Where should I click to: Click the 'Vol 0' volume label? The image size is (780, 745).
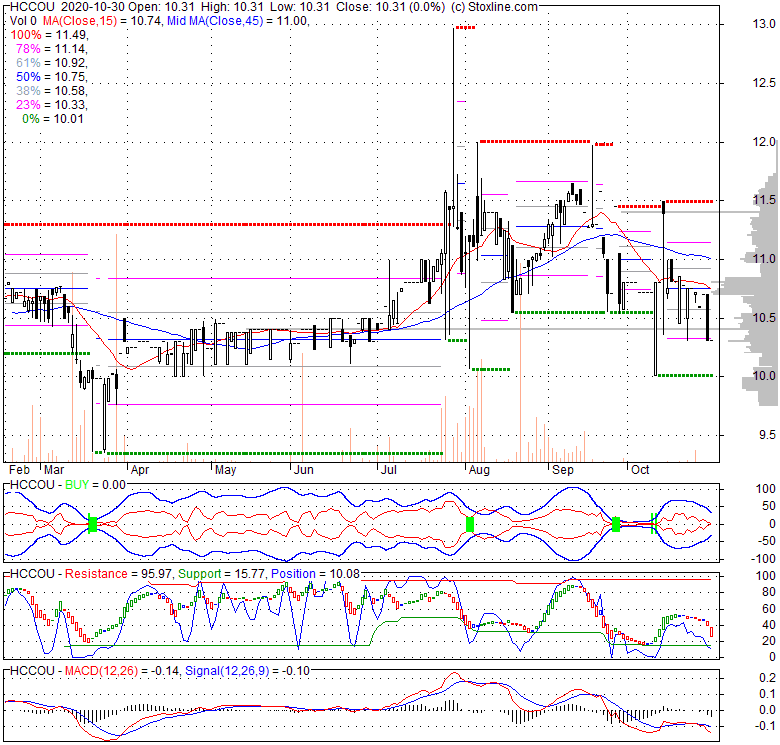[23, 21]
